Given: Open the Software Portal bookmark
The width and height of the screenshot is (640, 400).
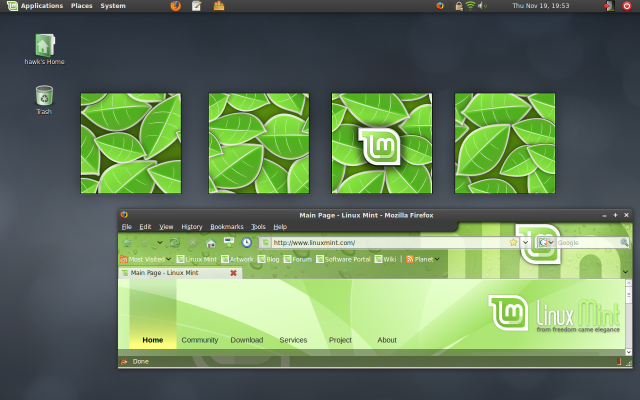Looking at the screenshot, I should point(343,259).
